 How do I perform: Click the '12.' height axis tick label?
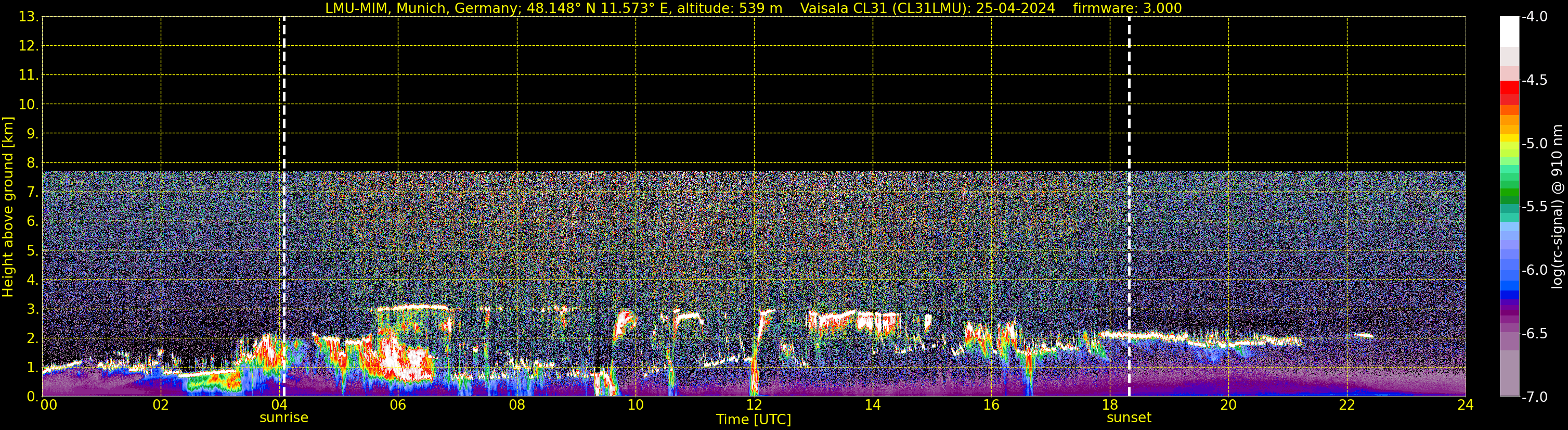(29, 46)
